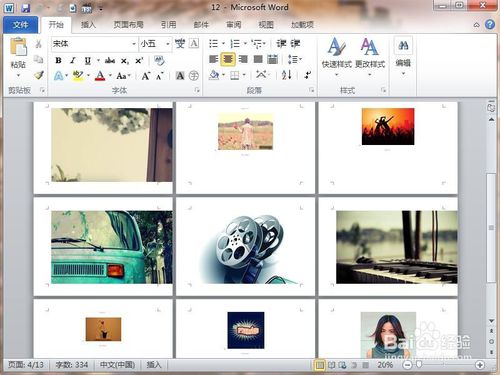Switch to the References tab 引用
Image resolution: width=500 pixels, height=375 pixels.
tap(168, 25)
